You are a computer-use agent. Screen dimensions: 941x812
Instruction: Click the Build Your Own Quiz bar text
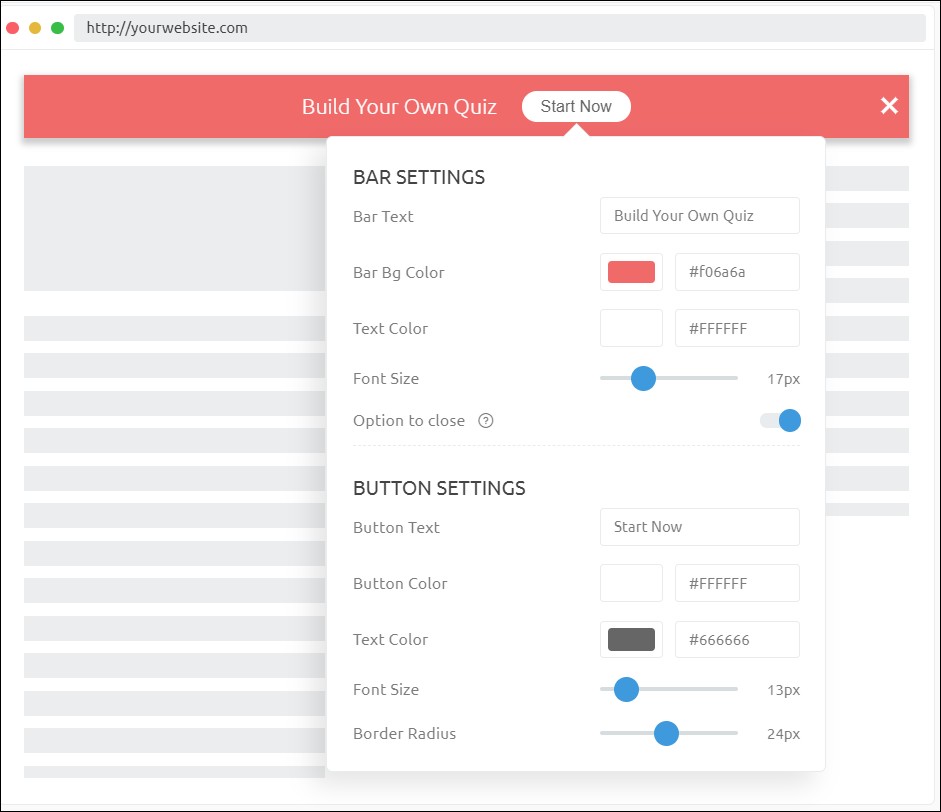click(399, 107)
